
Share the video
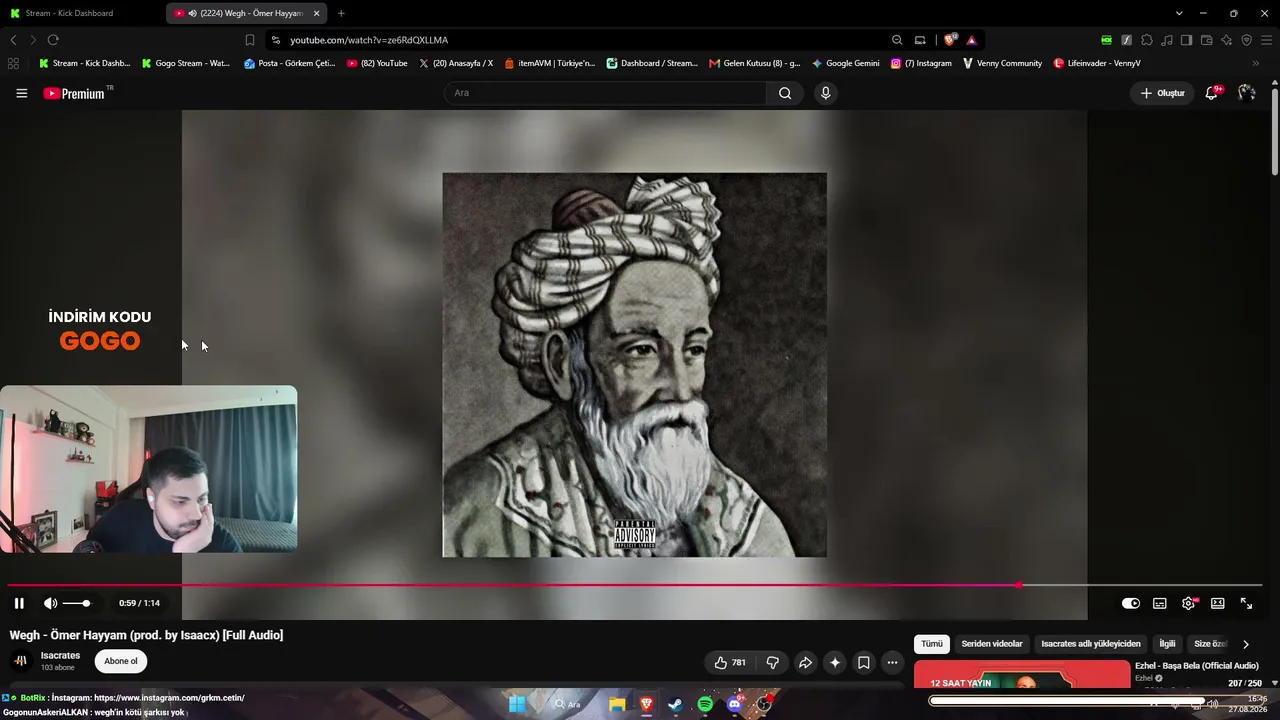pos(805,662)
